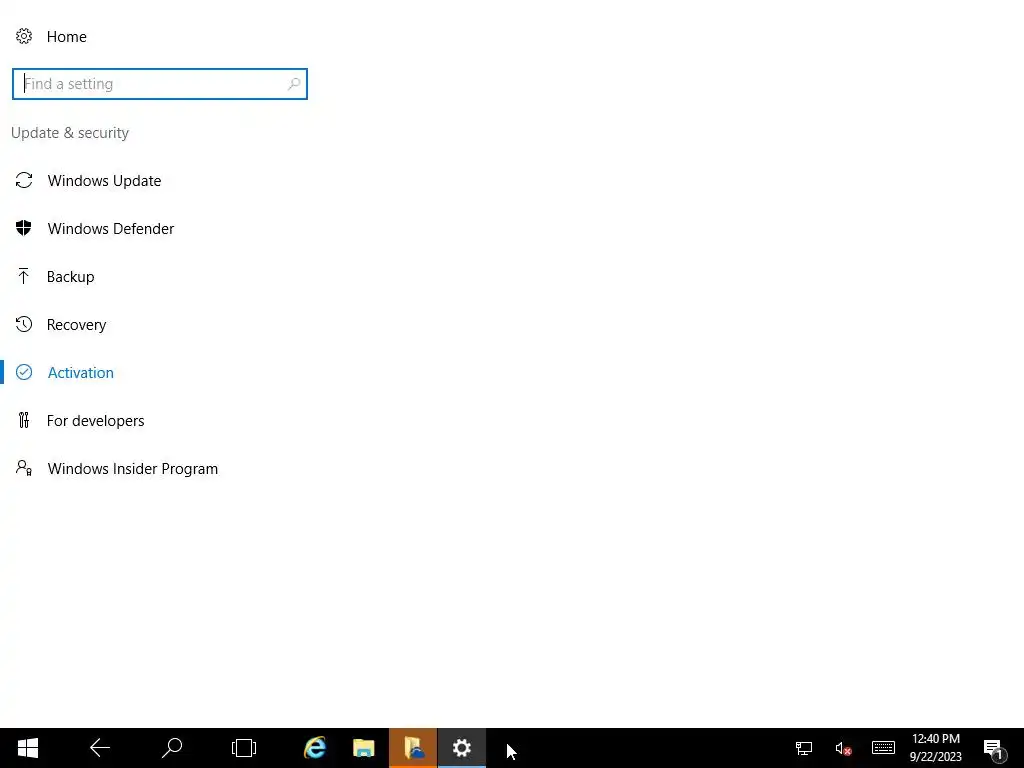Open Windows Insider Program page
Screen dimensions: 1024x768
pyautogui.click(x=133, y=469)
